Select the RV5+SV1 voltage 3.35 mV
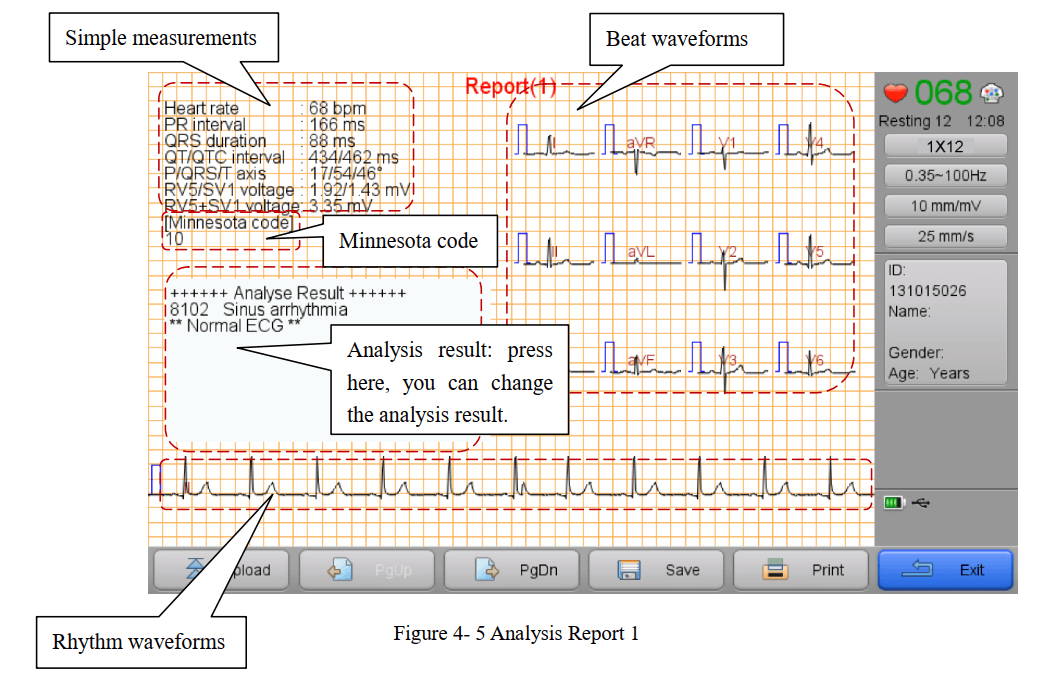The image size is (1061, 681). coord(340,206)
